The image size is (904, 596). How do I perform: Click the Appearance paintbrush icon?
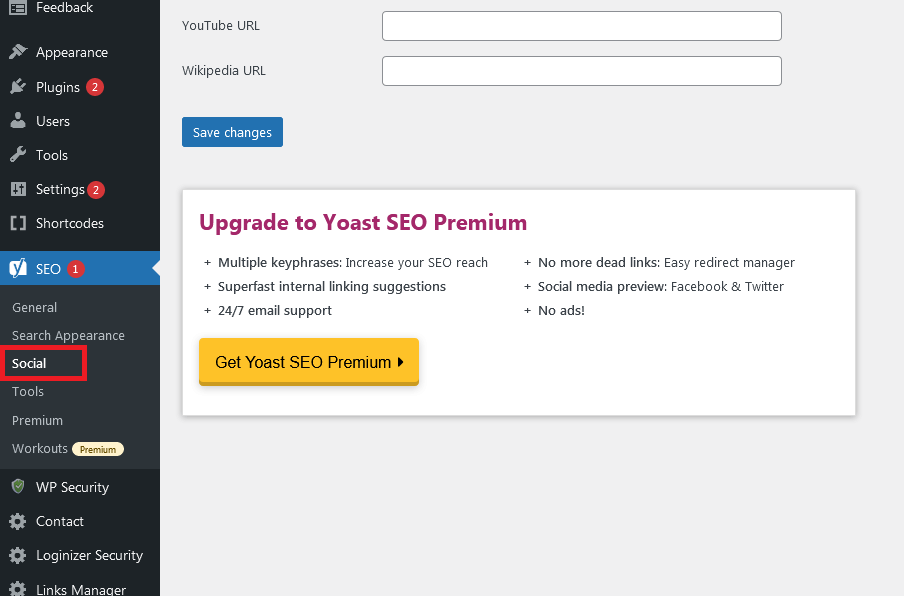point(18,52)
